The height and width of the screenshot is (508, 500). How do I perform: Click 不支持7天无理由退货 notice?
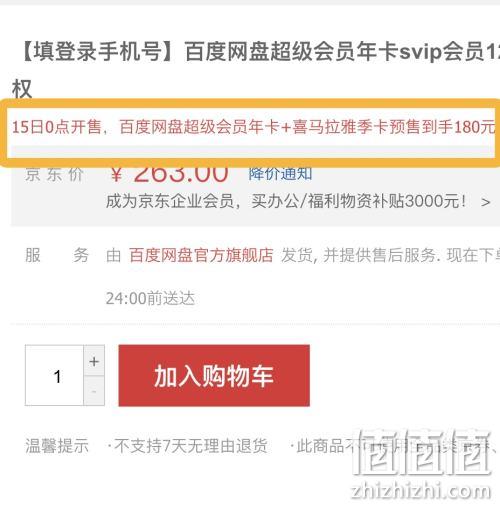(x=191, y=446)
